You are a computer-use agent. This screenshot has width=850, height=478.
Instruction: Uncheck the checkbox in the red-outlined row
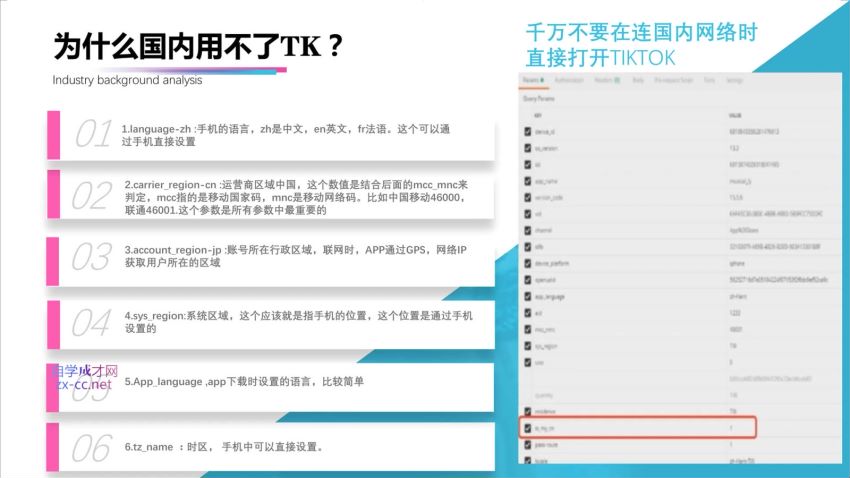[x=527, y=428]
